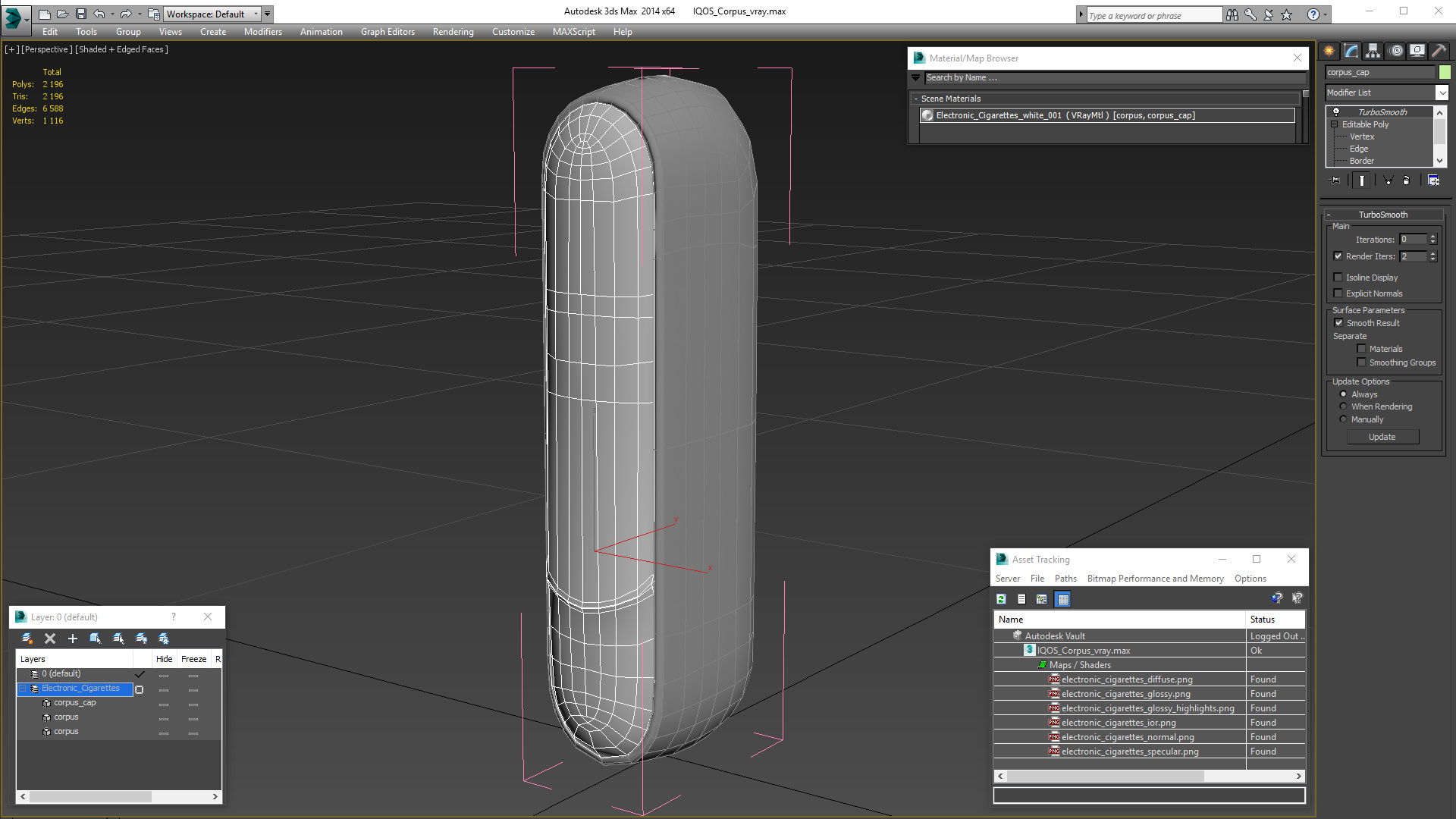The image size is (1456, 819).
Task: Open the Create command panel tab
Action: click(1329, 51)
